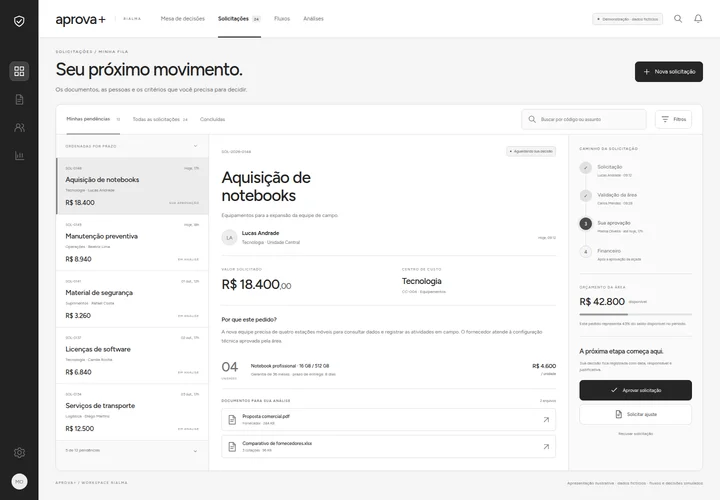
Task: Click the LA avatar of Lucas Andrade
Action: tap(229, 237)
